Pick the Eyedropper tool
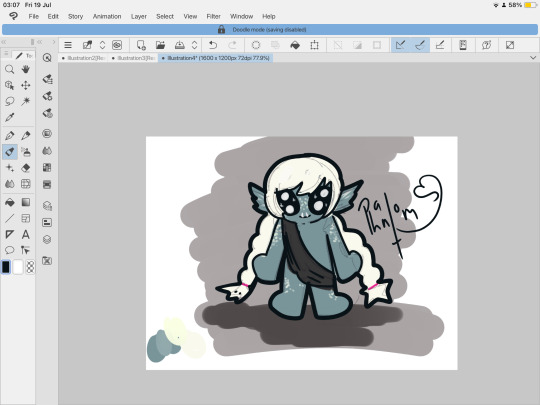Screen dimensions: 540x405 pyautogui.click(x=10, y=117)
